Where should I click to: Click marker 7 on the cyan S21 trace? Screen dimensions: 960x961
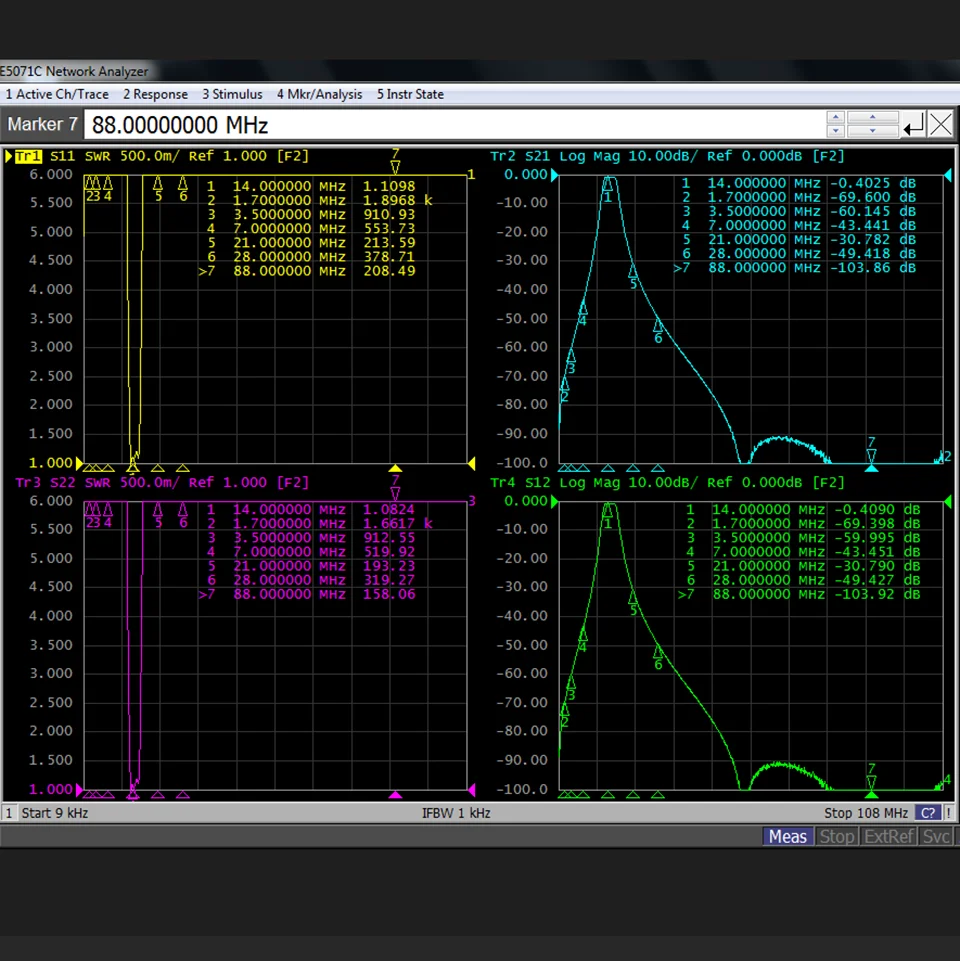point(871,452)
